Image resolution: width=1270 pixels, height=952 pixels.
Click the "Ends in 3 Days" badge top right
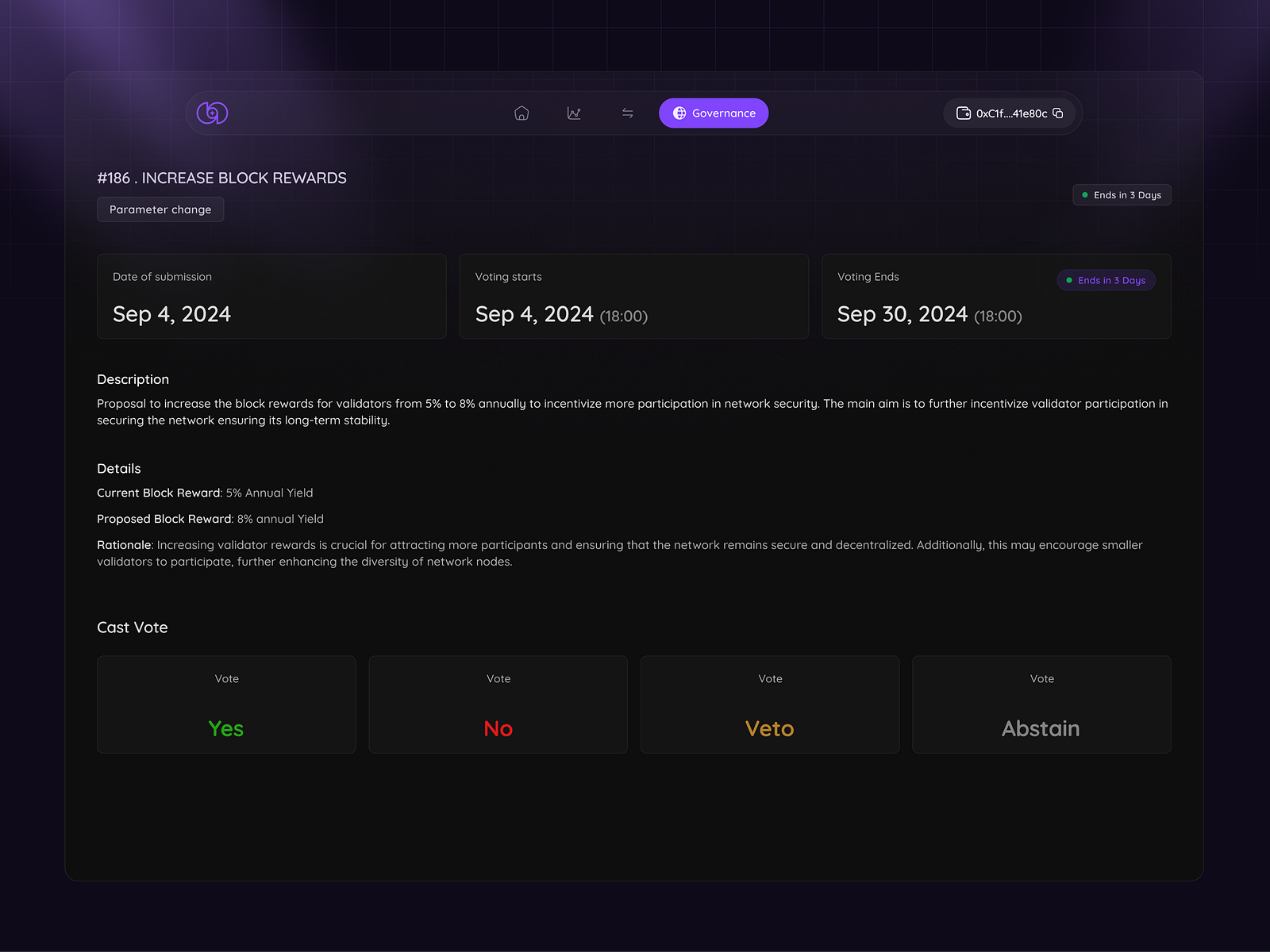(1122, 194)
